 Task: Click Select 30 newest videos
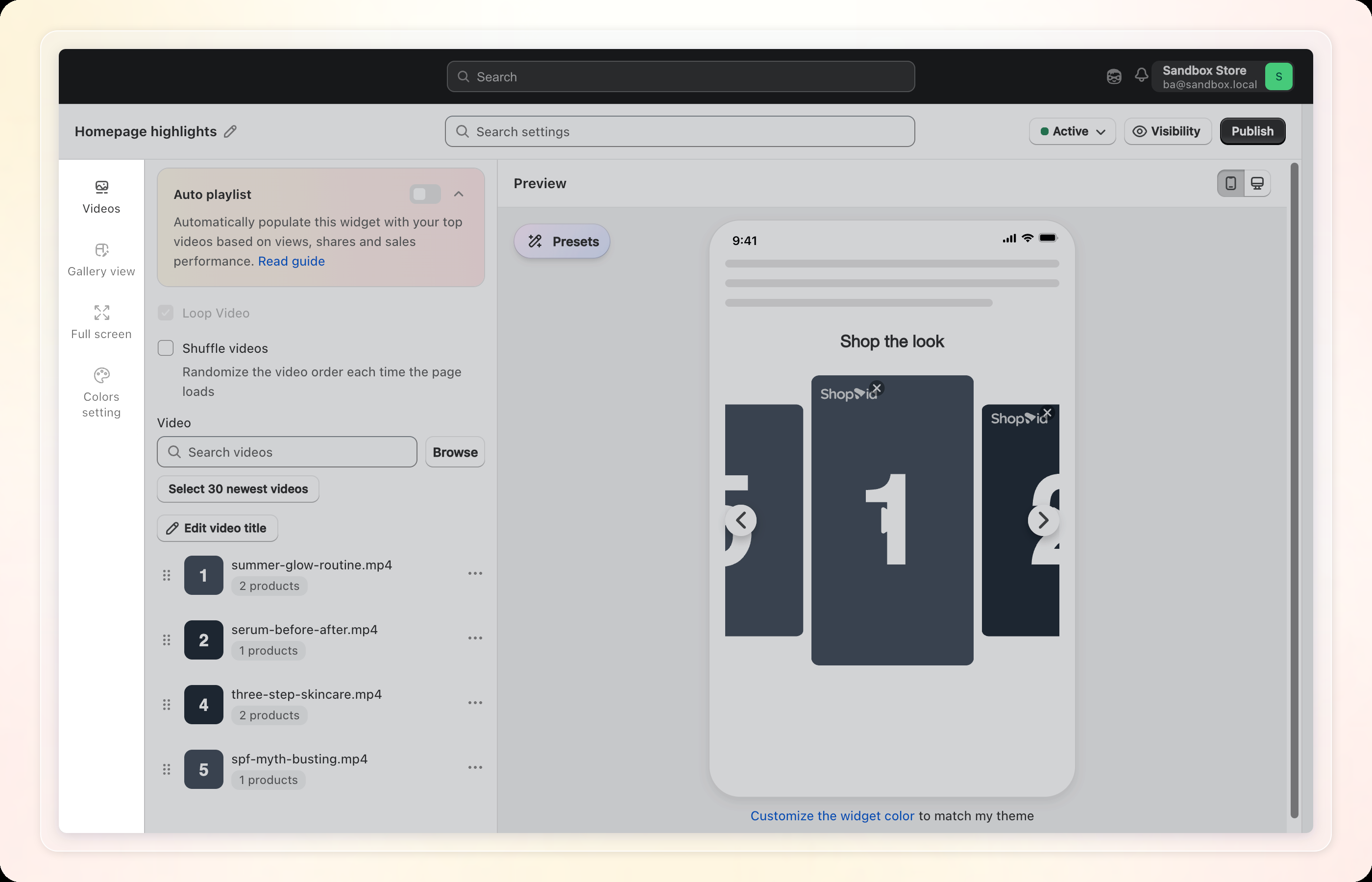coord(238,489)
